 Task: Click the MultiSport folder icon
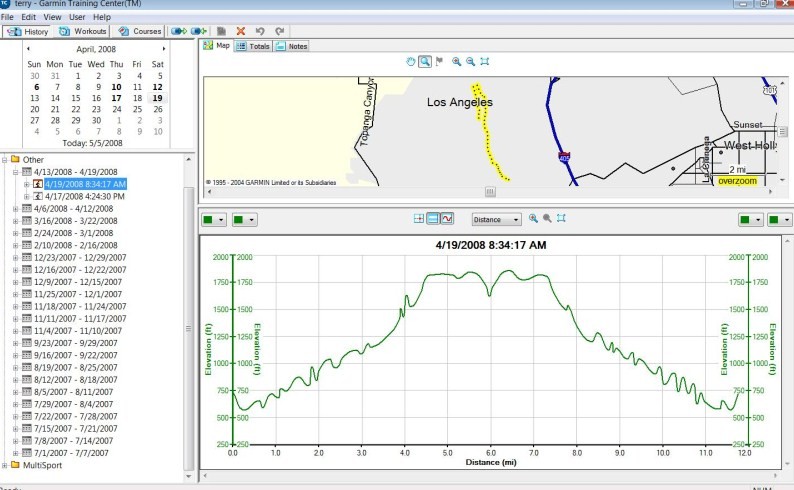pyautogui.click(x=15, y=465)
